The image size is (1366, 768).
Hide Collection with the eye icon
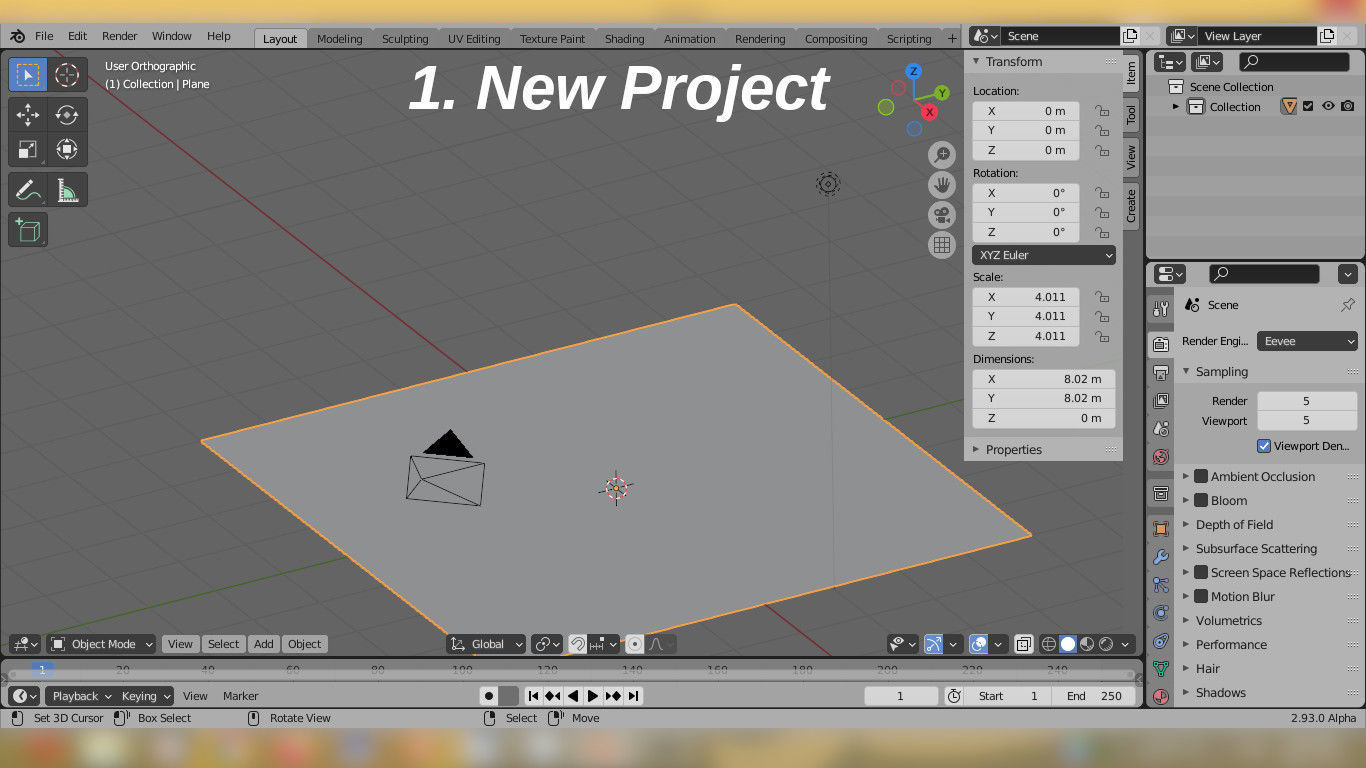(1328, 107)
